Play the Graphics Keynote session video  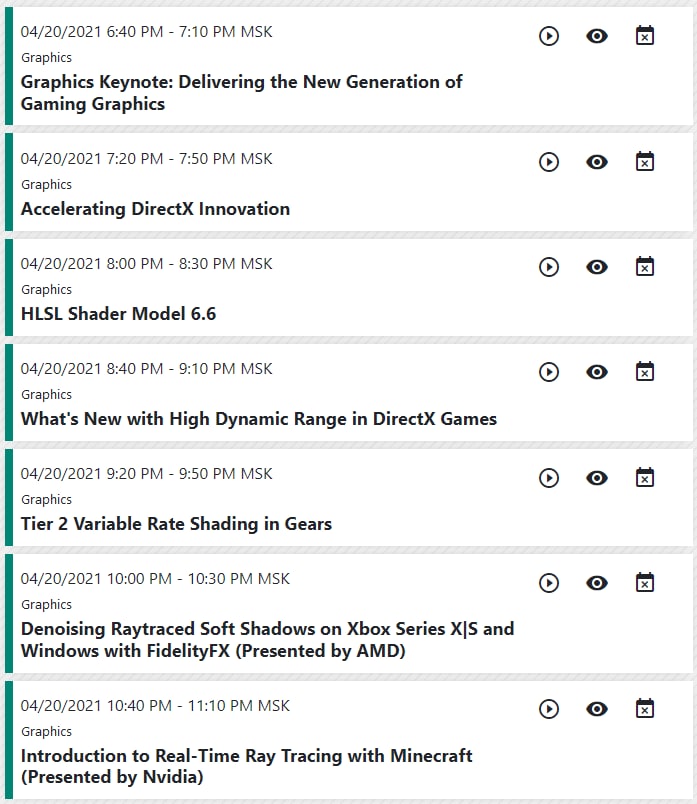tap(549, 36)
